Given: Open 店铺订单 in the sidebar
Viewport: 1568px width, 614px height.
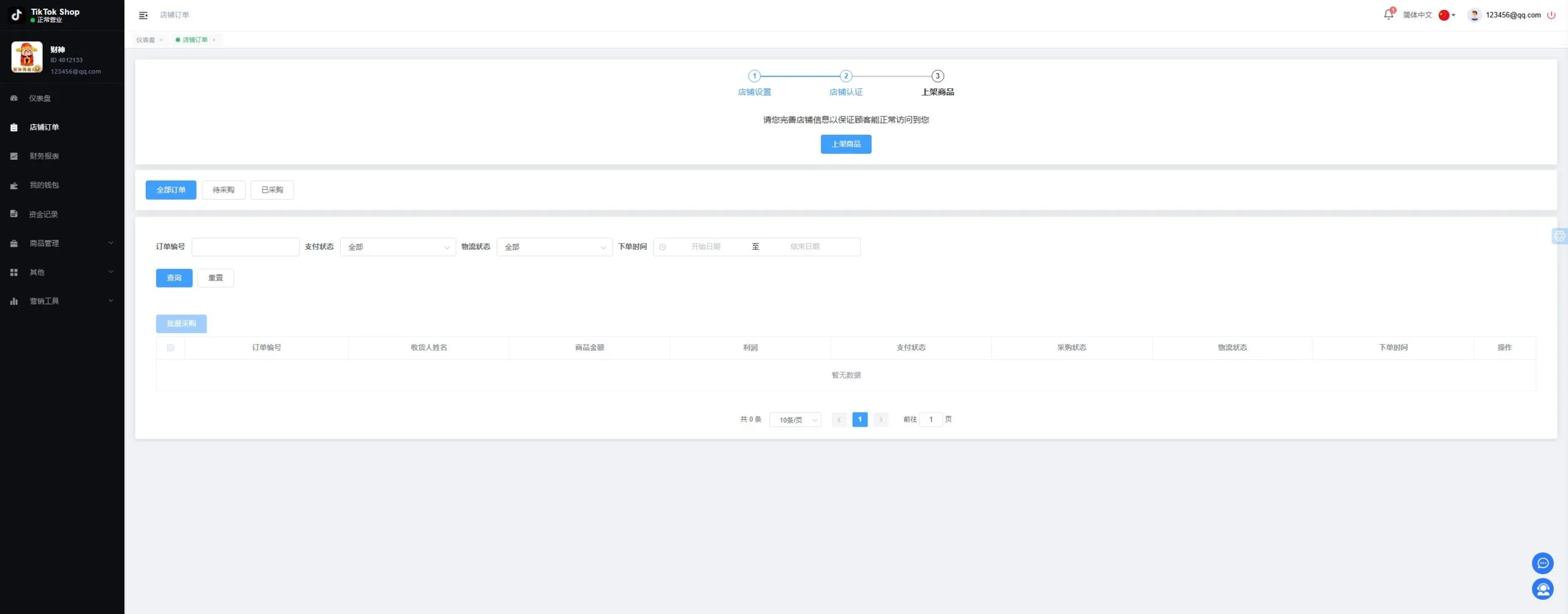Looking at the screenshot, I should [62, 127].
